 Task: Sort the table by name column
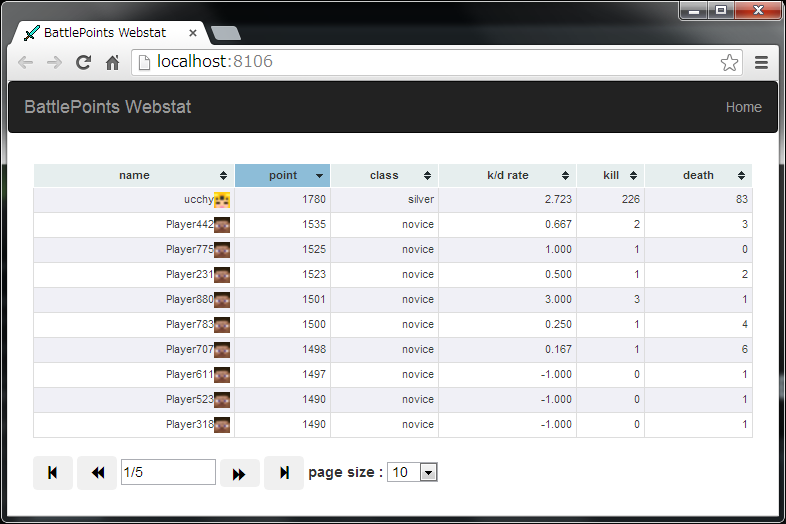click(x=134, y=175)
